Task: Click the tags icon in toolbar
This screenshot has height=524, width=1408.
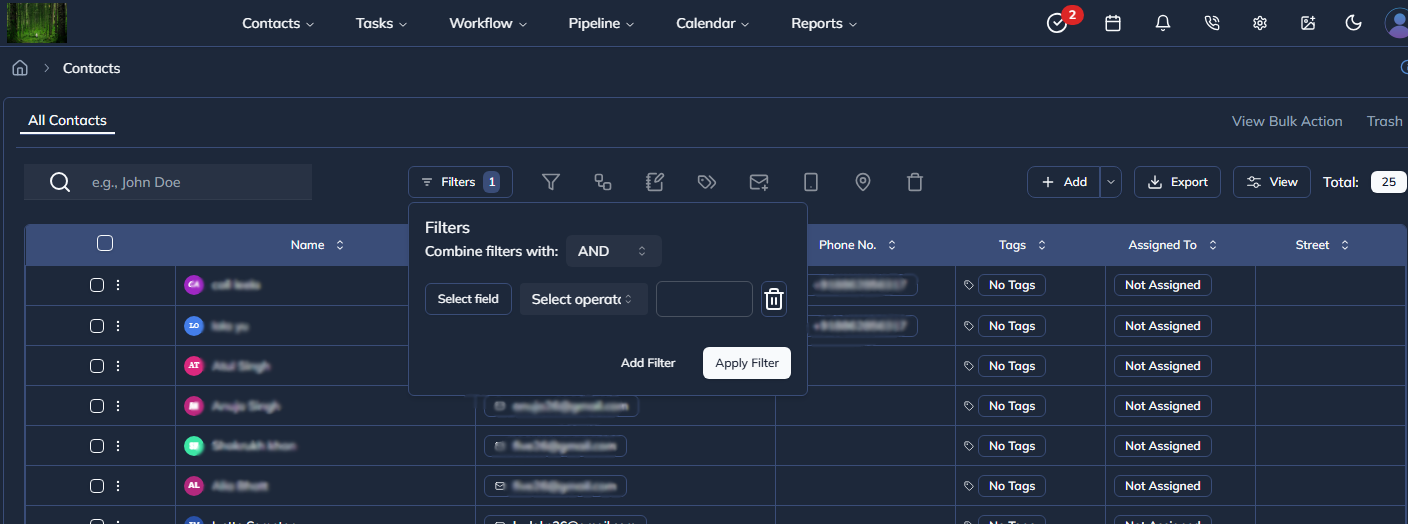Action: [x=707, y=182]
